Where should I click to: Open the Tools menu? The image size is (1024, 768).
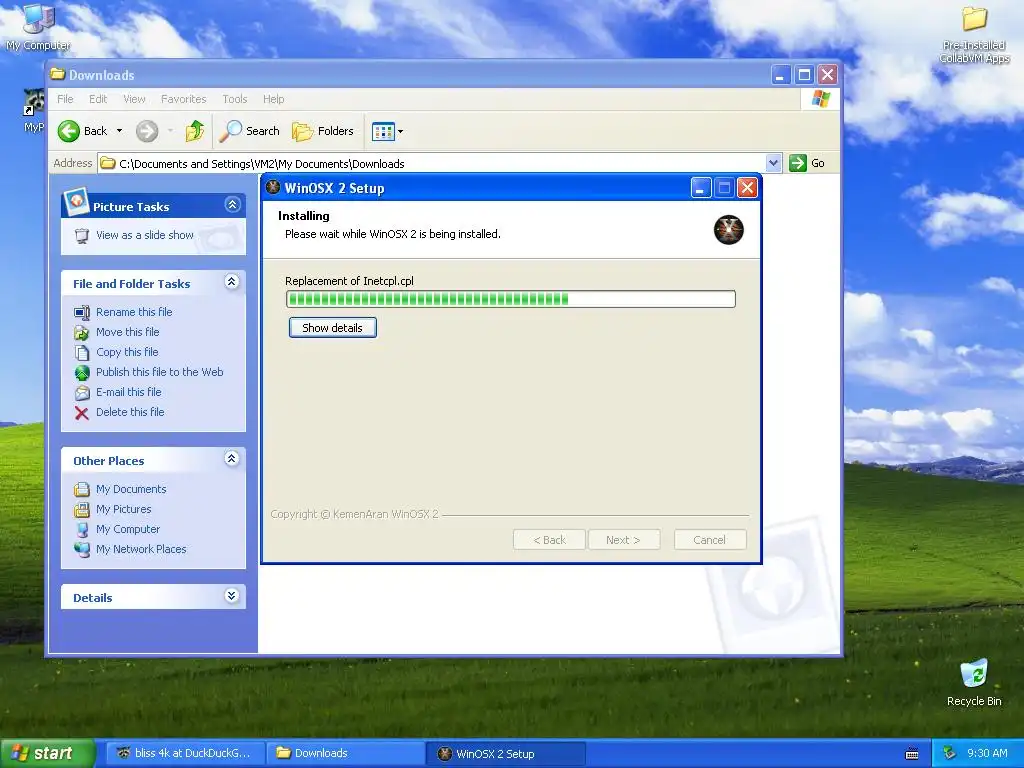pos(234,99)
